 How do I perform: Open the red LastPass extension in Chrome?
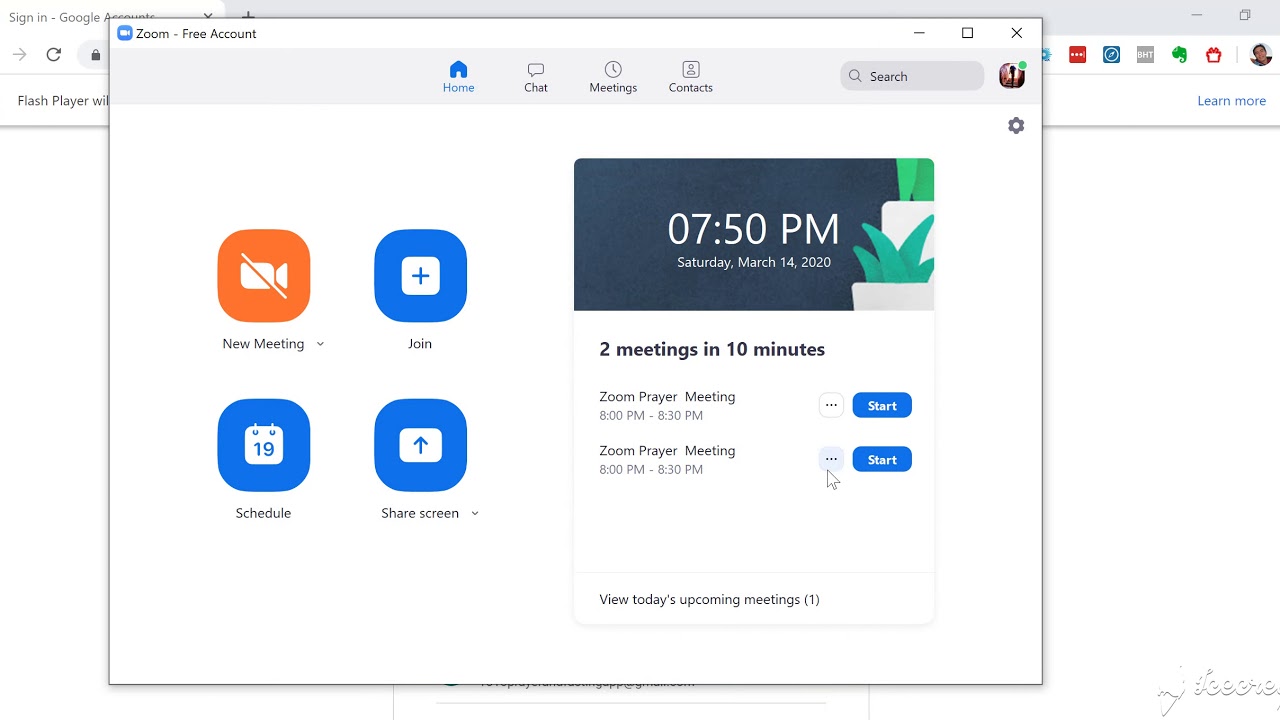coord(1077,55)
